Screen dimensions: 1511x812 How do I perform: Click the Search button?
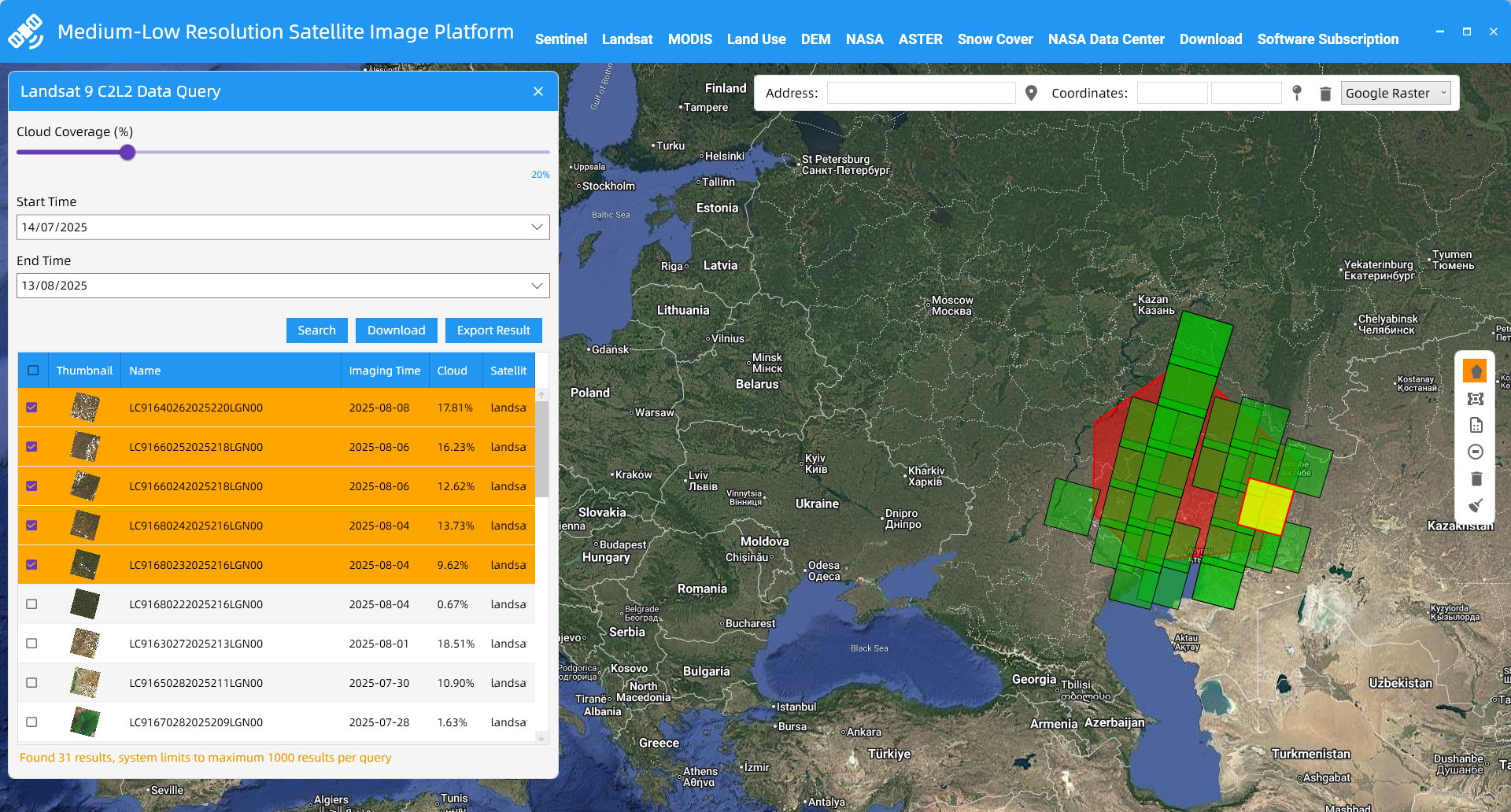point(316,330)
